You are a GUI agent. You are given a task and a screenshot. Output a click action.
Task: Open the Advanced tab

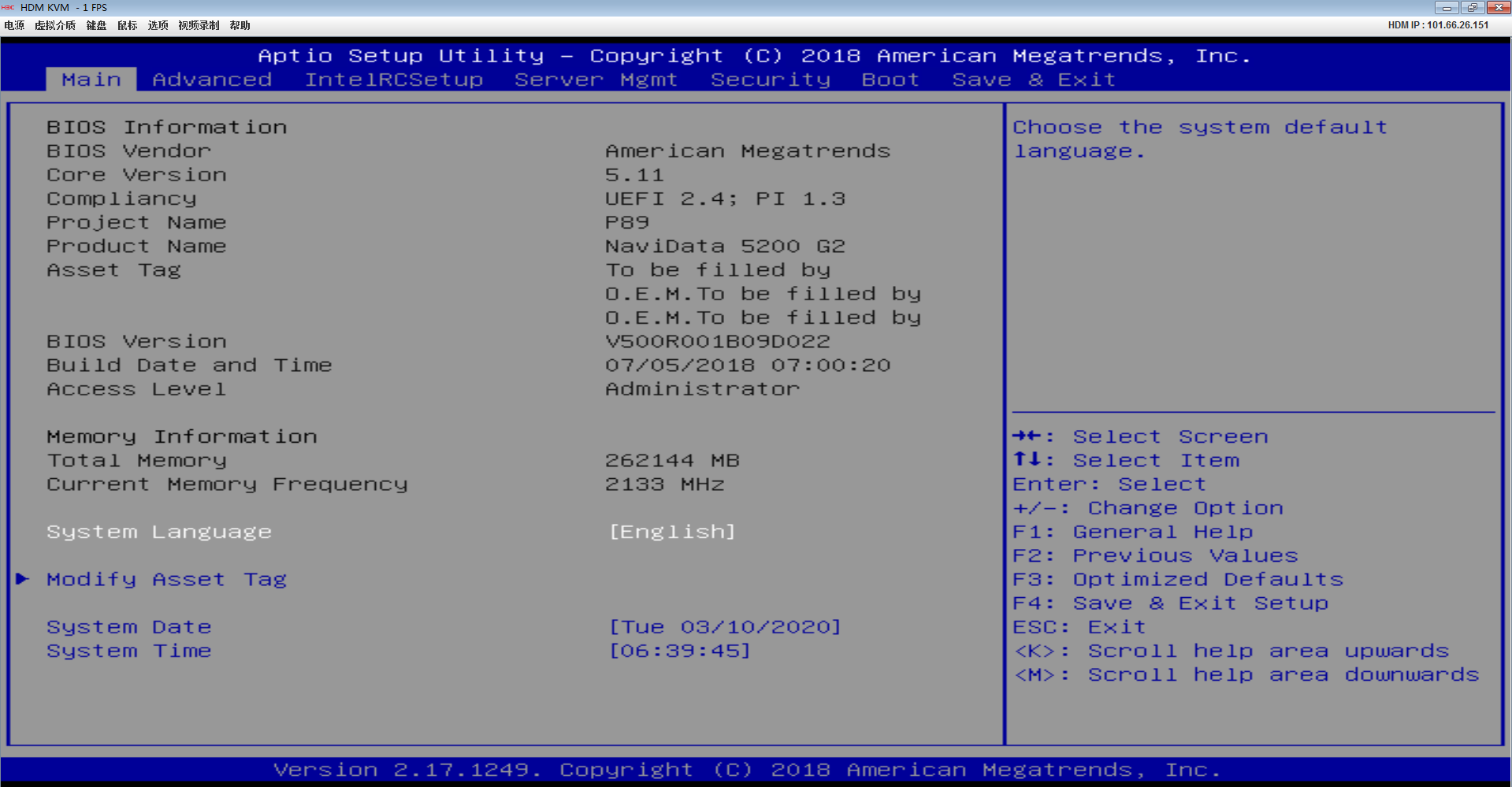(x=212, y=80)
